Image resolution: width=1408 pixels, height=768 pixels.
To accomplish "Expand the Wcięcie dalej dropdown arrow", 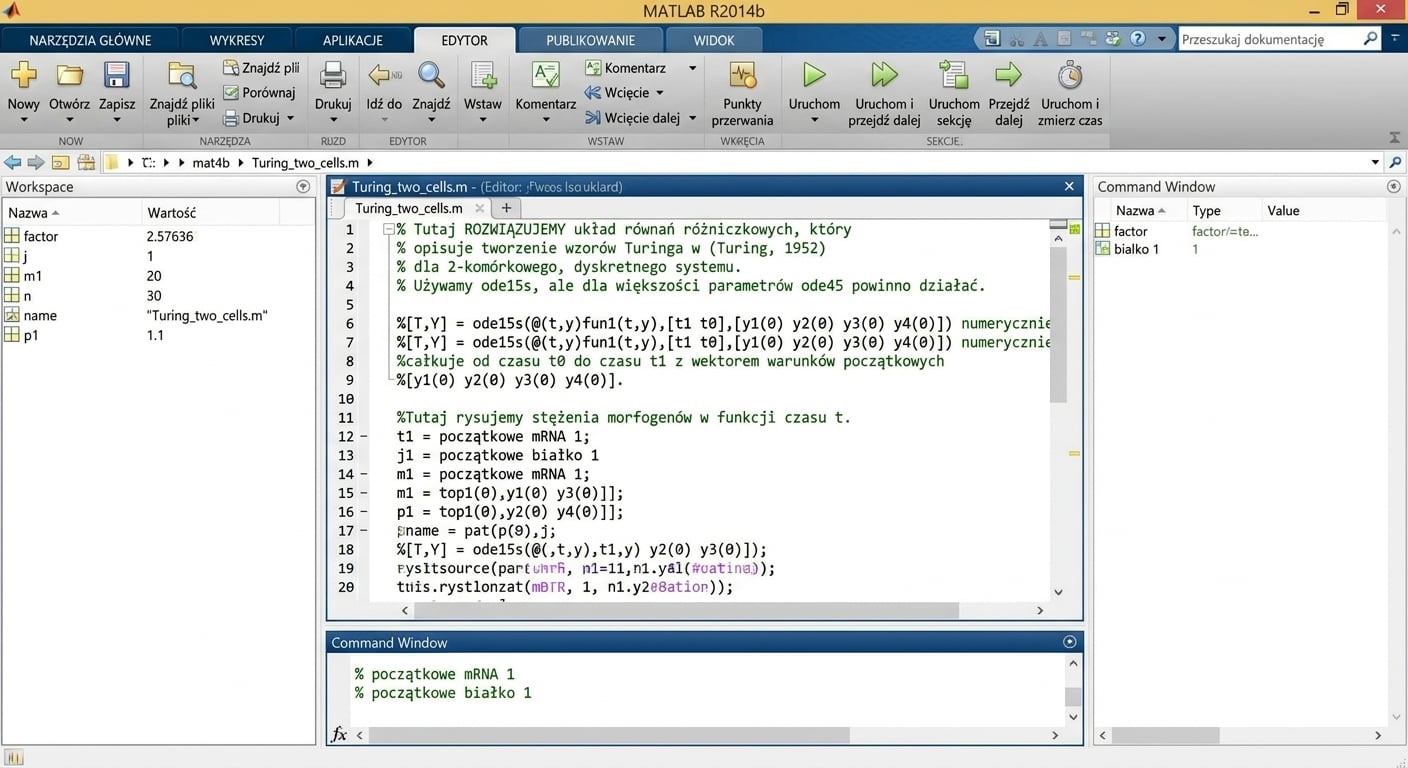I will click(692, 118).
